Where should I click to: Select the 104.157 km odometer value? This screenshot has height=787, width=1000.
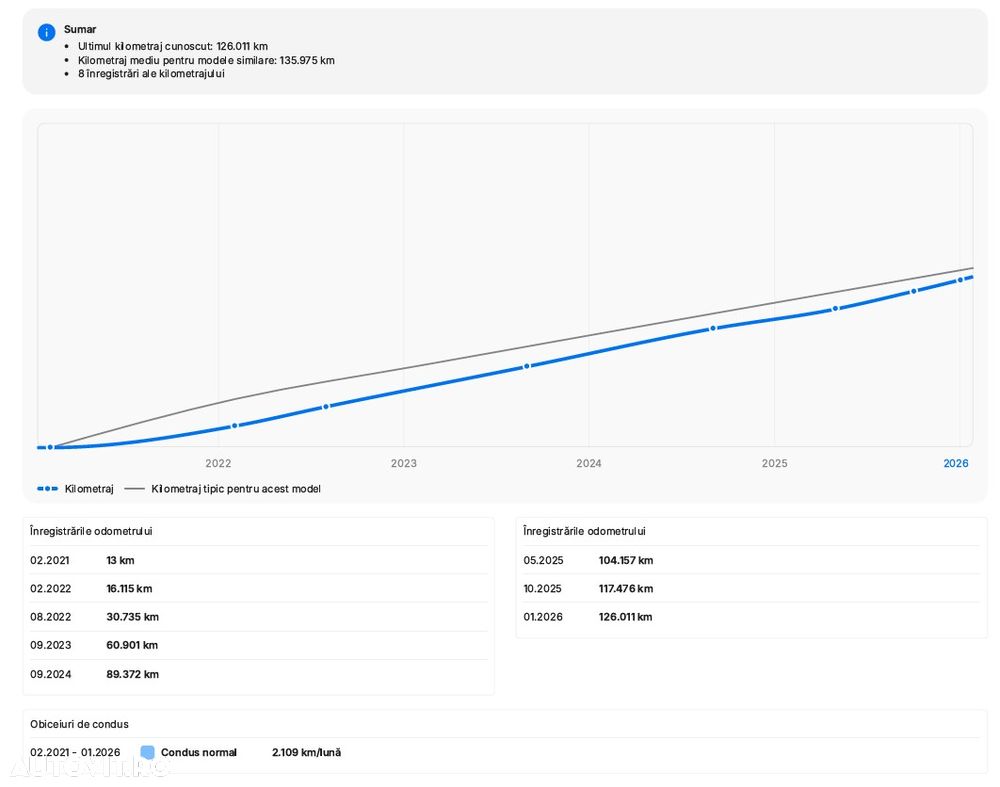pyautogui.click(x=626, y=561)
